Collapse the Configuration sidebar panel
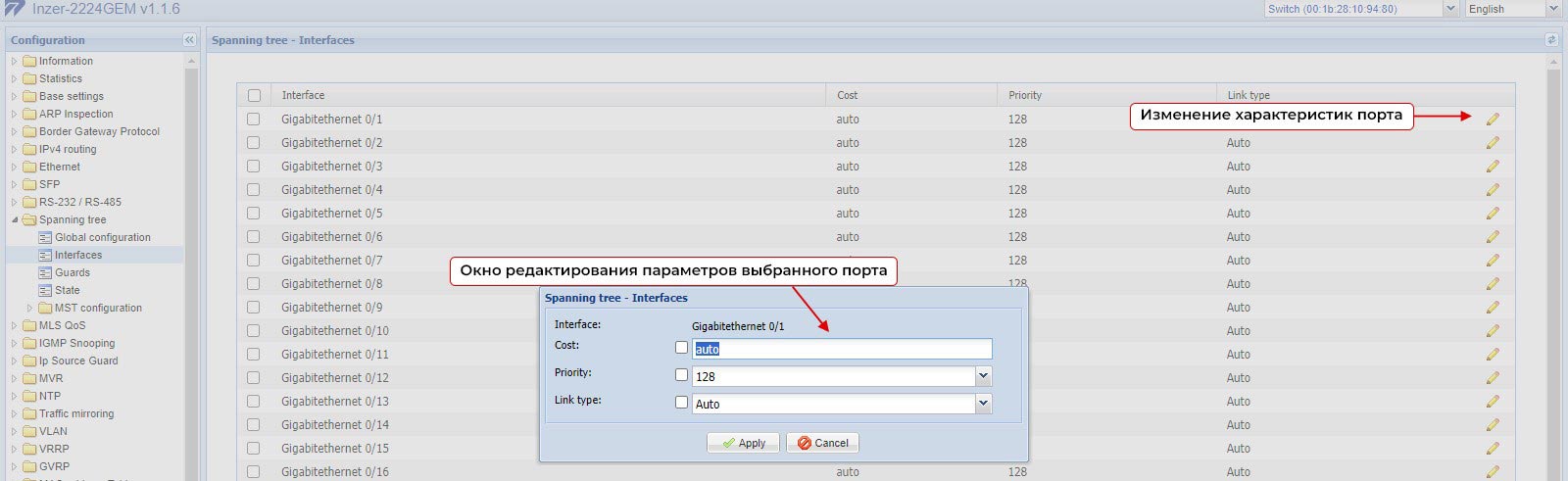This screenshot has height=481, width=1568. point(189,40)
